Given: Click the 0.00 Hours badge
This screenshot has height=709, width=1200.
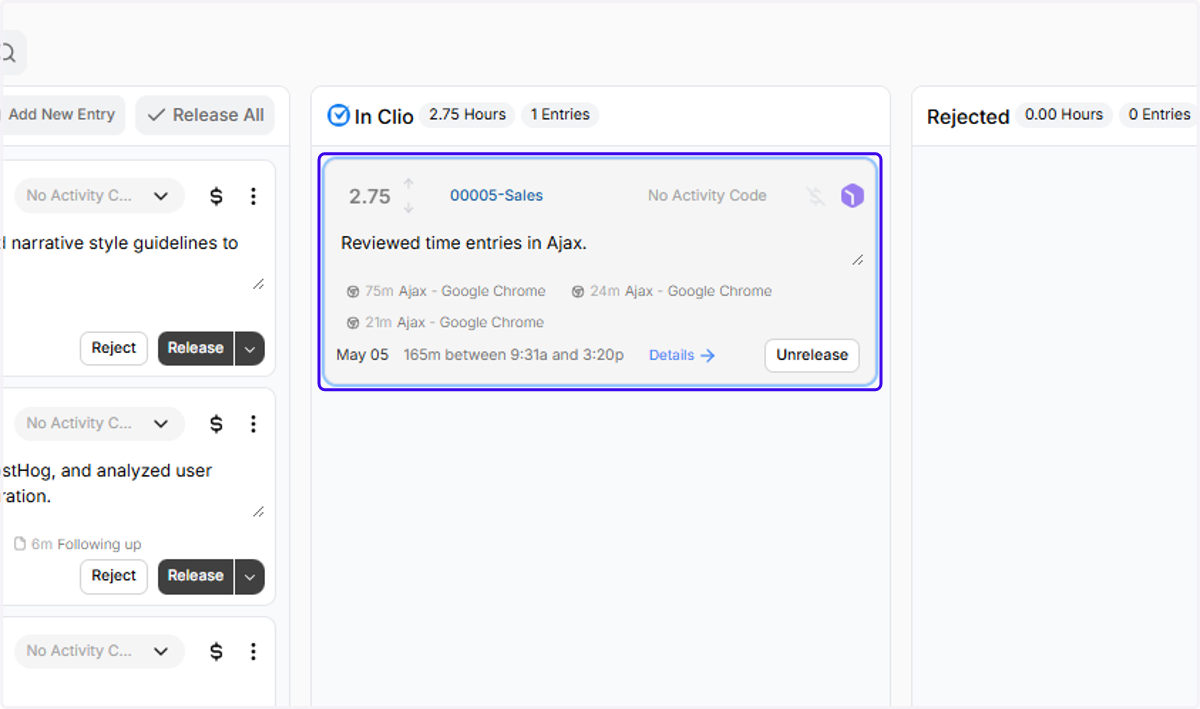Looking at the screenshot, I should tap(1064, 115).
